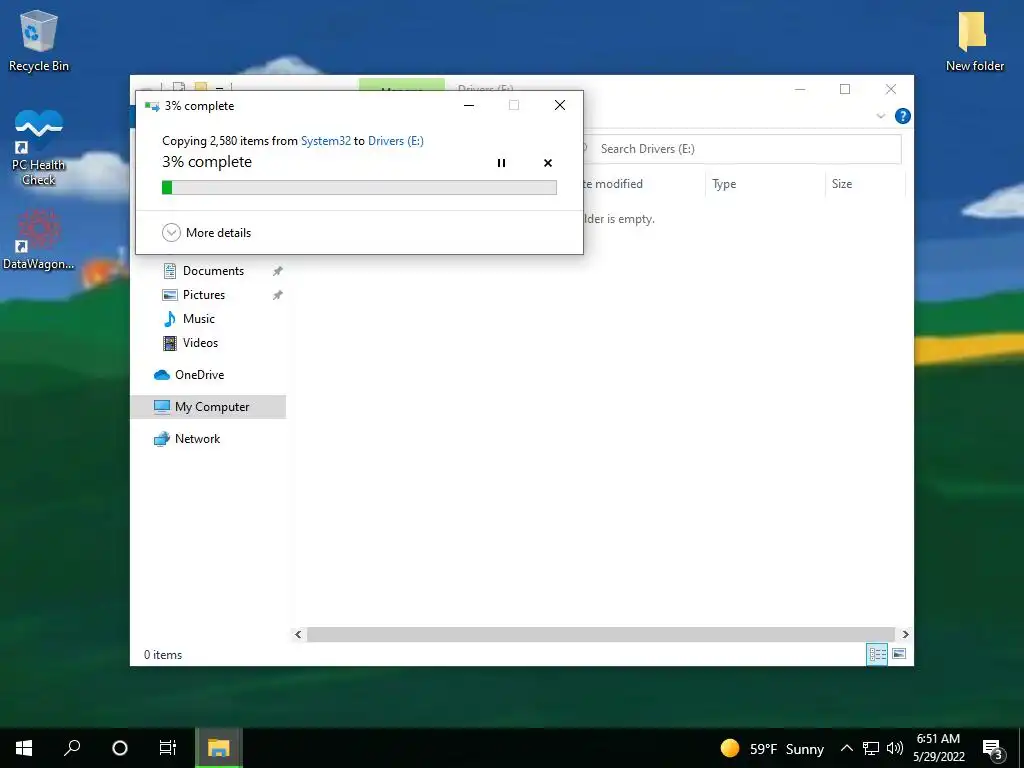The width and height of the screenshot is (1024, 768).
Task: Open network status tray icon
Action: [871, 748]
